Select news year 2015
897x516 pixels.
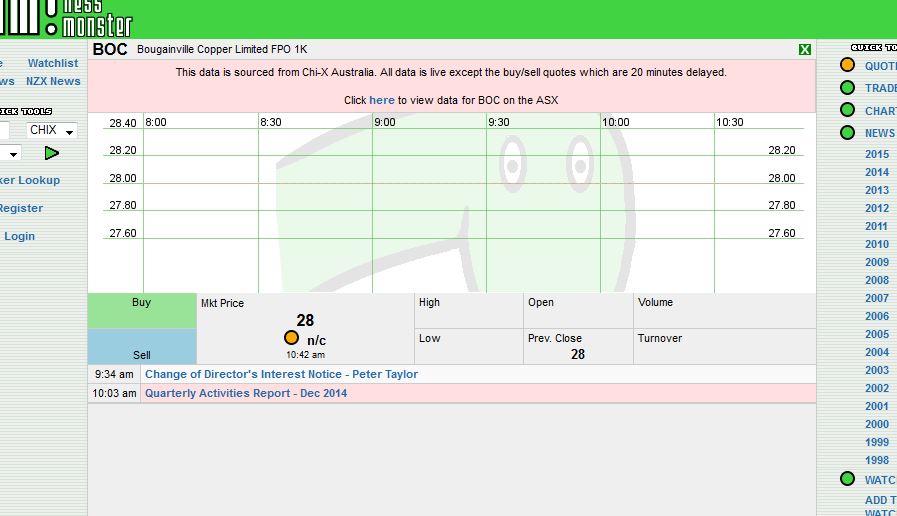point(877,154)
